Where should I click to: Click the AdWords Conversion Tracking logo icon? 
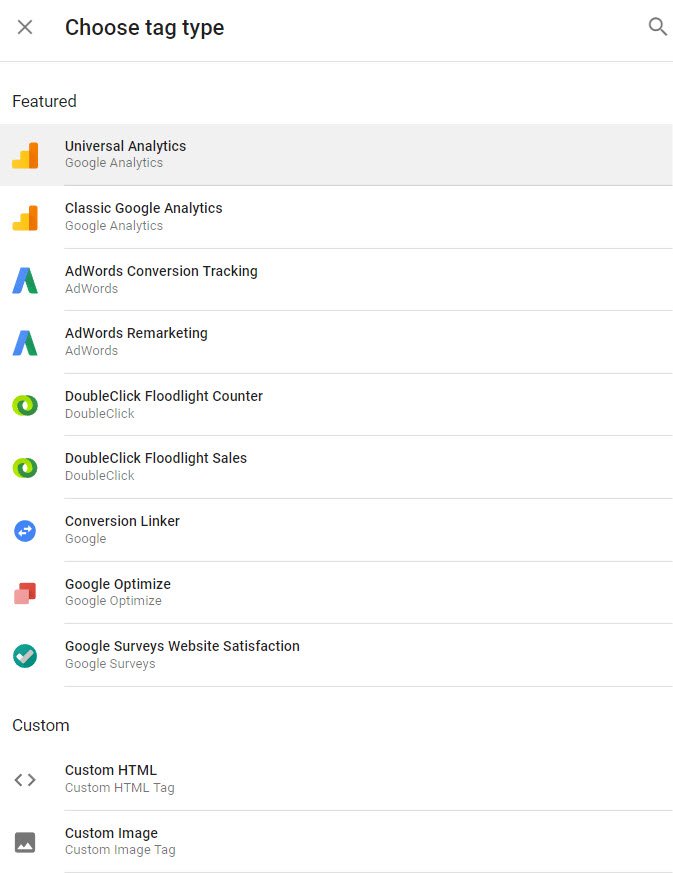(x=25, y=281)
